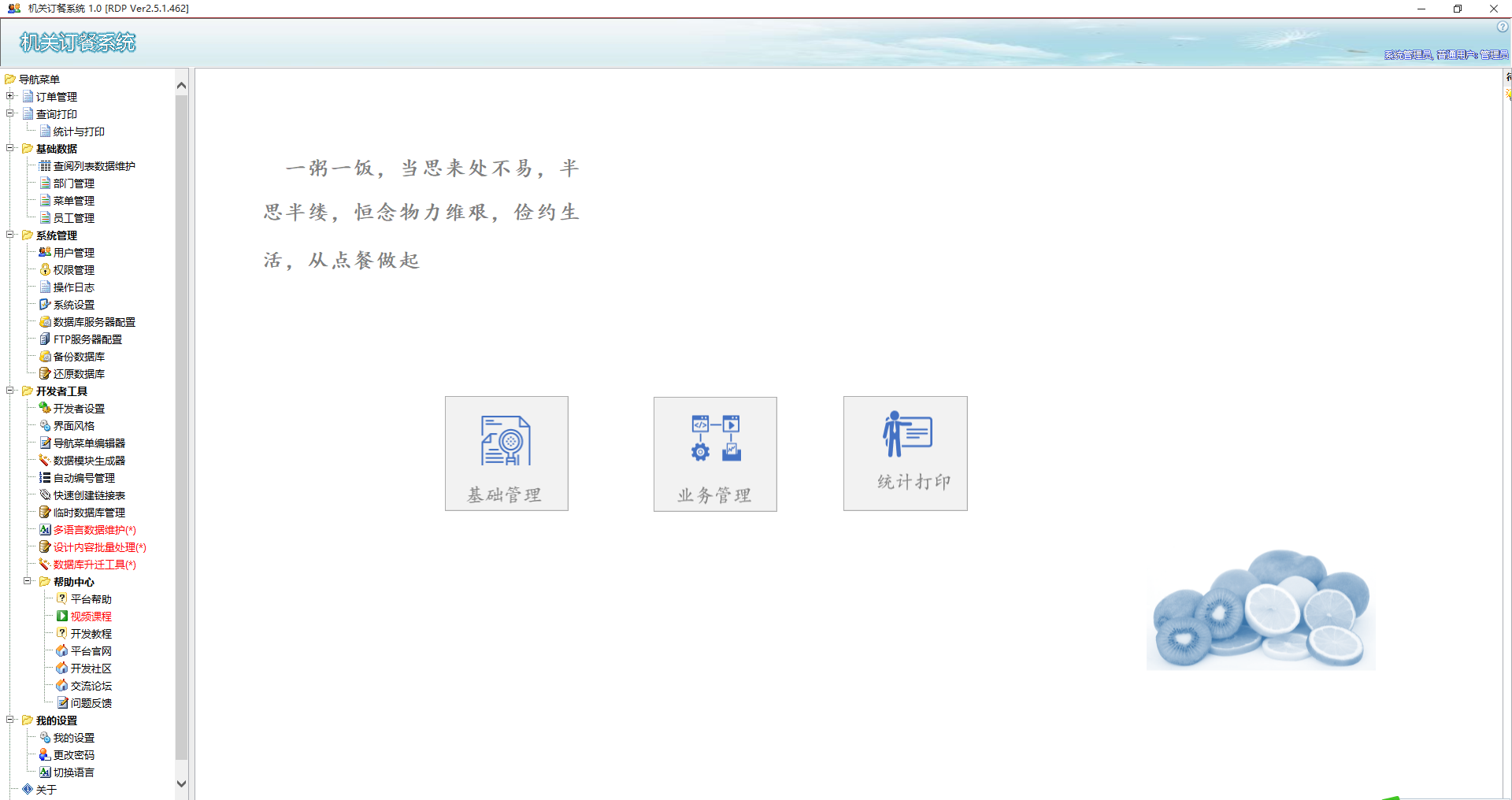The width and height of the screenshot is (1512, 800).
Task: Click the navigation scrollbar up arrow
Action: [x=182, y=85]
